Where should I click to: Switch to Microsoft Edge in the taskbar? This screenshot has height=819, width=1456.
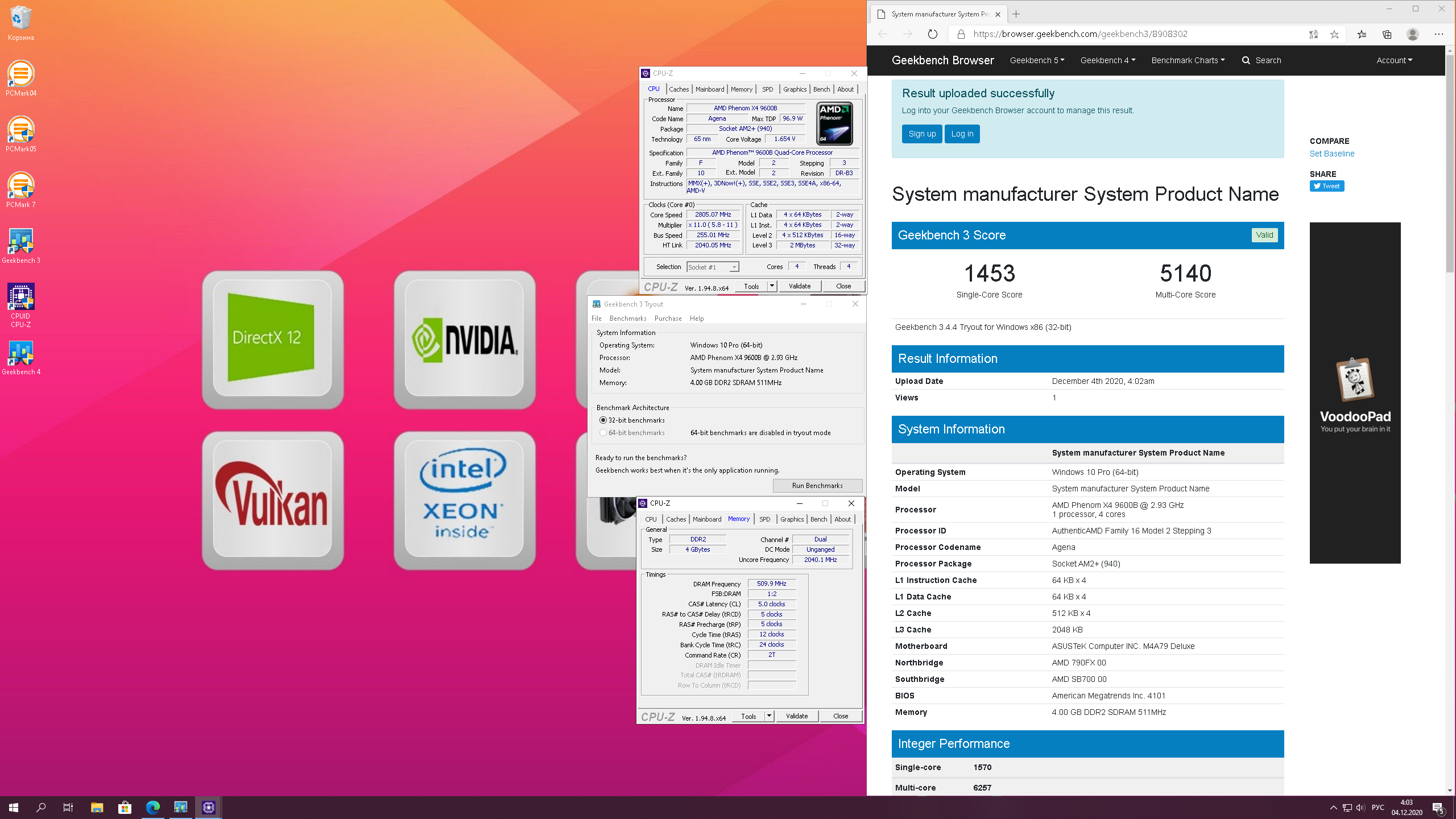[x=152, y=807]
